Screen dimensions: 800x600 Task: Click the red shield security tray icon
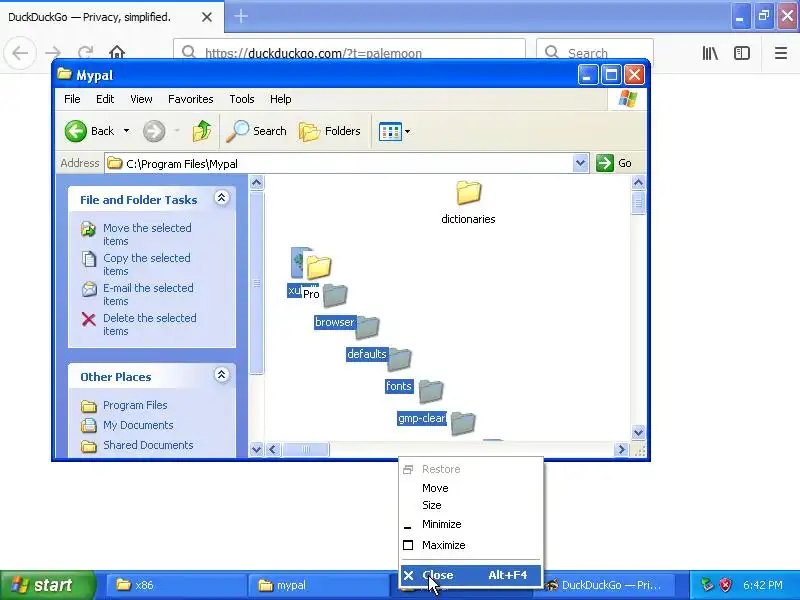[x=725, y=585]
